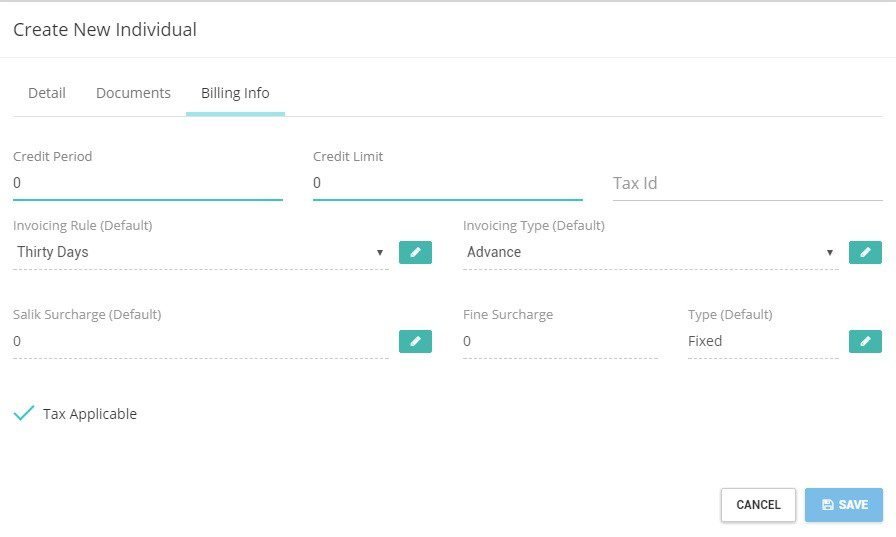
Task: Expand the Invoicing Type dropdown showing Advance
Action: coord(650,252)
